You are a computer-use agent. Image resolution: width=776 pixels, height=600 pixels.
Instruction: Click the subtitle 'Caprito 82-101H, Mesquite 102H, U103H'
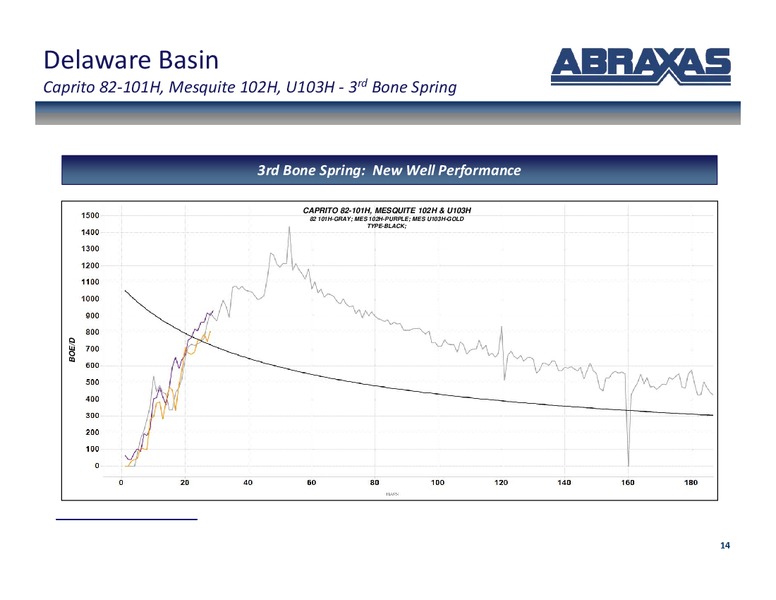[189, 87]
